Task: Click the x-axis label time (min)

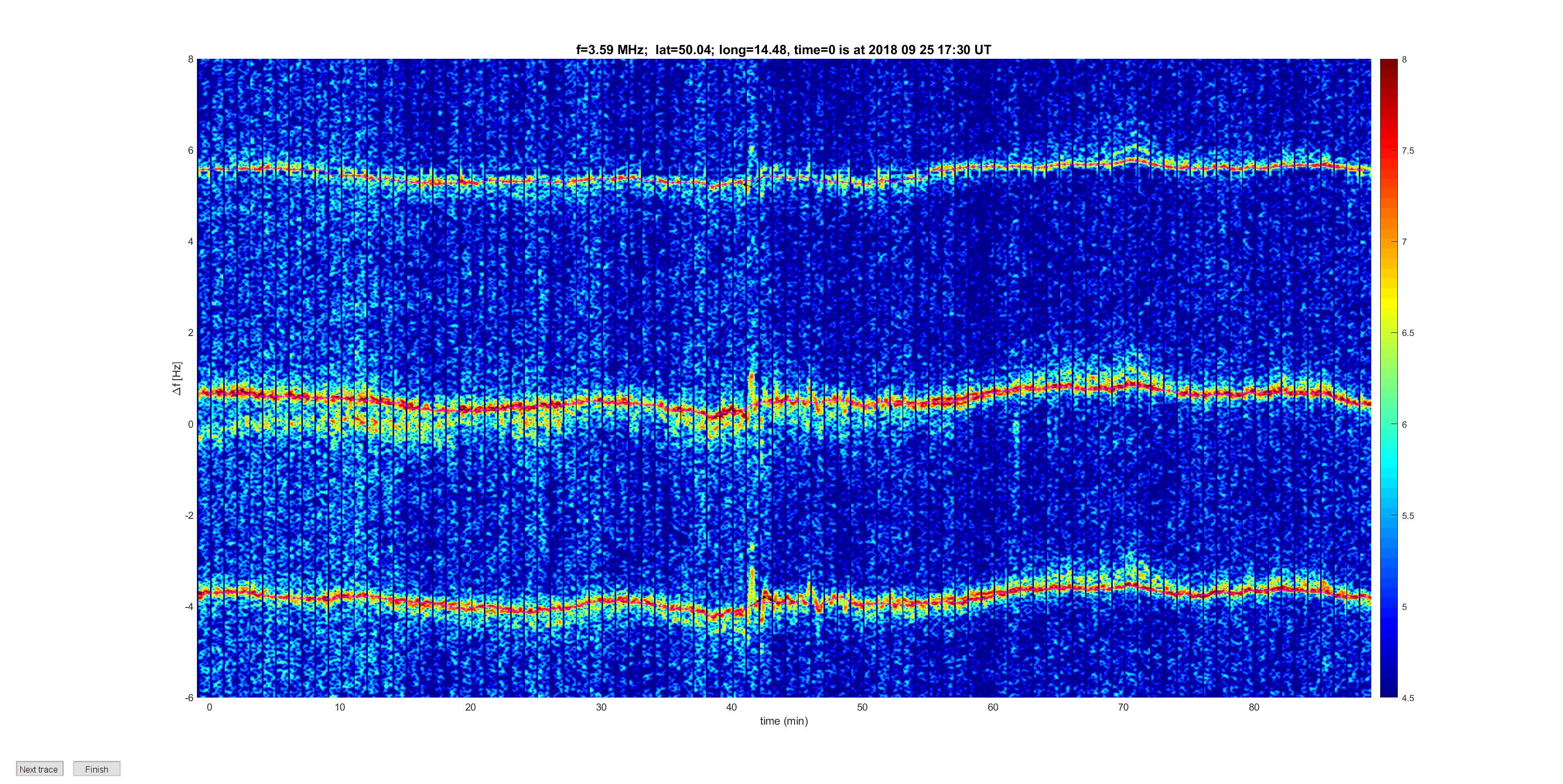Action: pos(784,721)
